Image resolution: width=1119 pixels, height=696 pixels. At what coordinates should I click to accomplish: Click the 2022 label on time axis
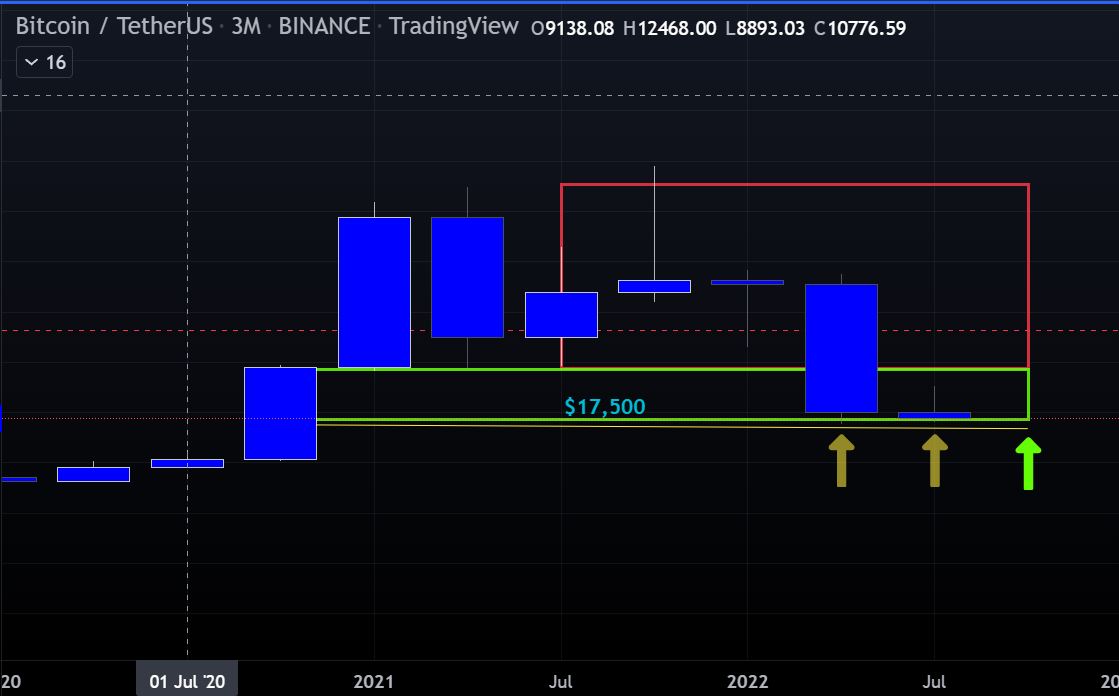tap(747, 682)
